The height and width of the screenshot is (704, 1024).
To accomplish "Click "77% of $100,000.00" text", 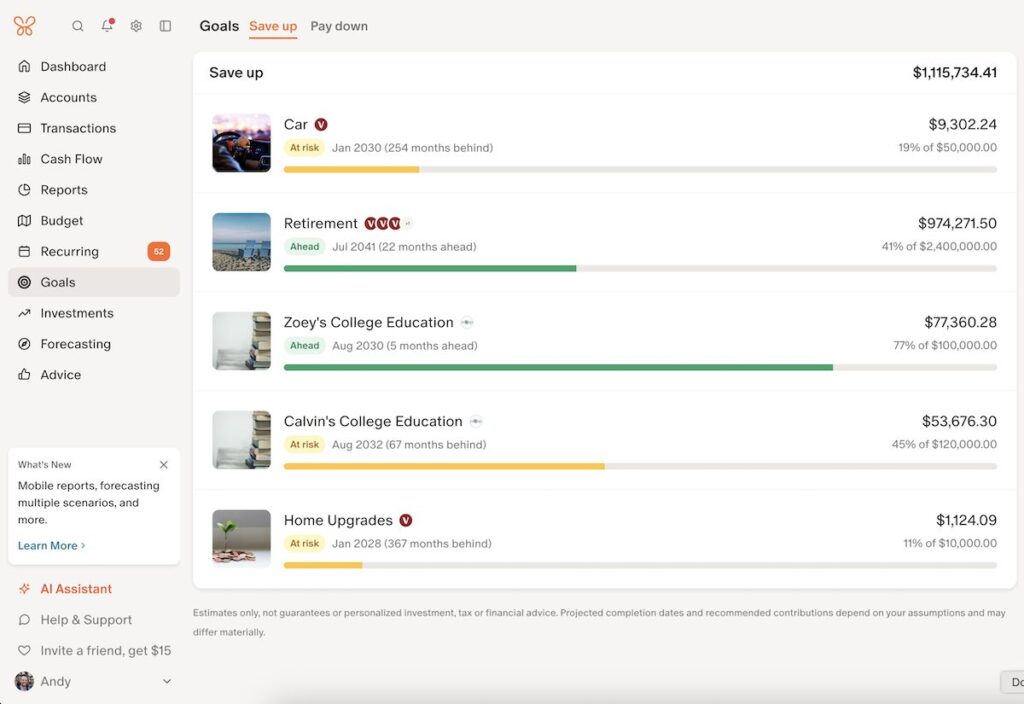I will (945, 345).
